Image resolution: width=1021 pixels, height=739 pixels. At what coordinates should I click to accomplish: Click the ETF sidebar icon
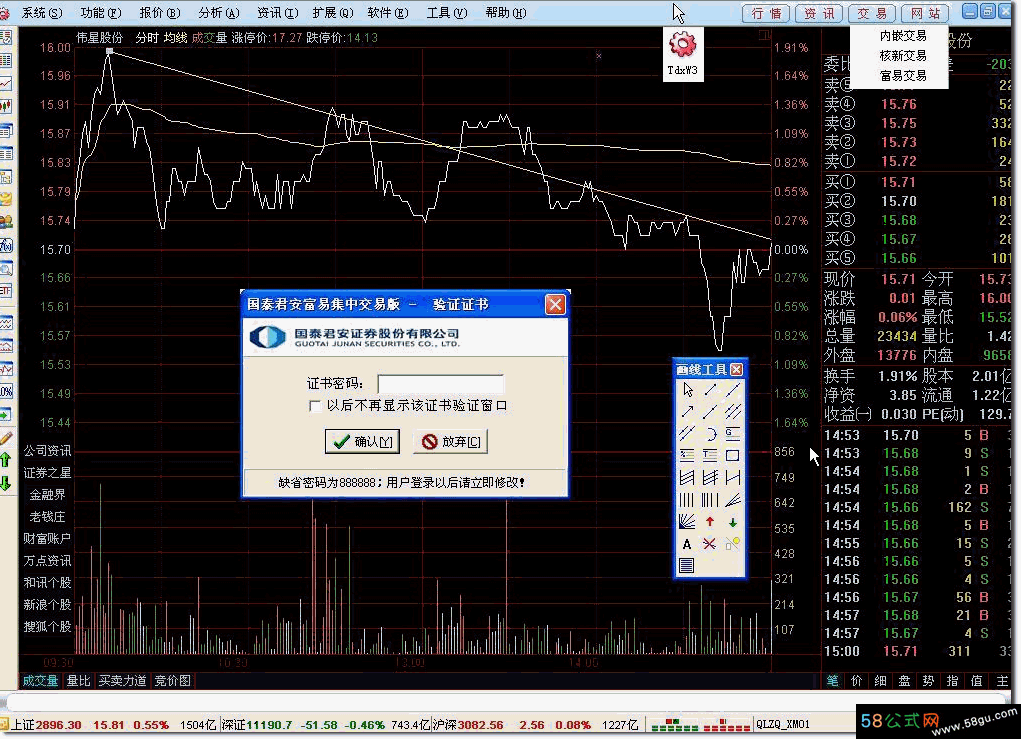[7, 291]
